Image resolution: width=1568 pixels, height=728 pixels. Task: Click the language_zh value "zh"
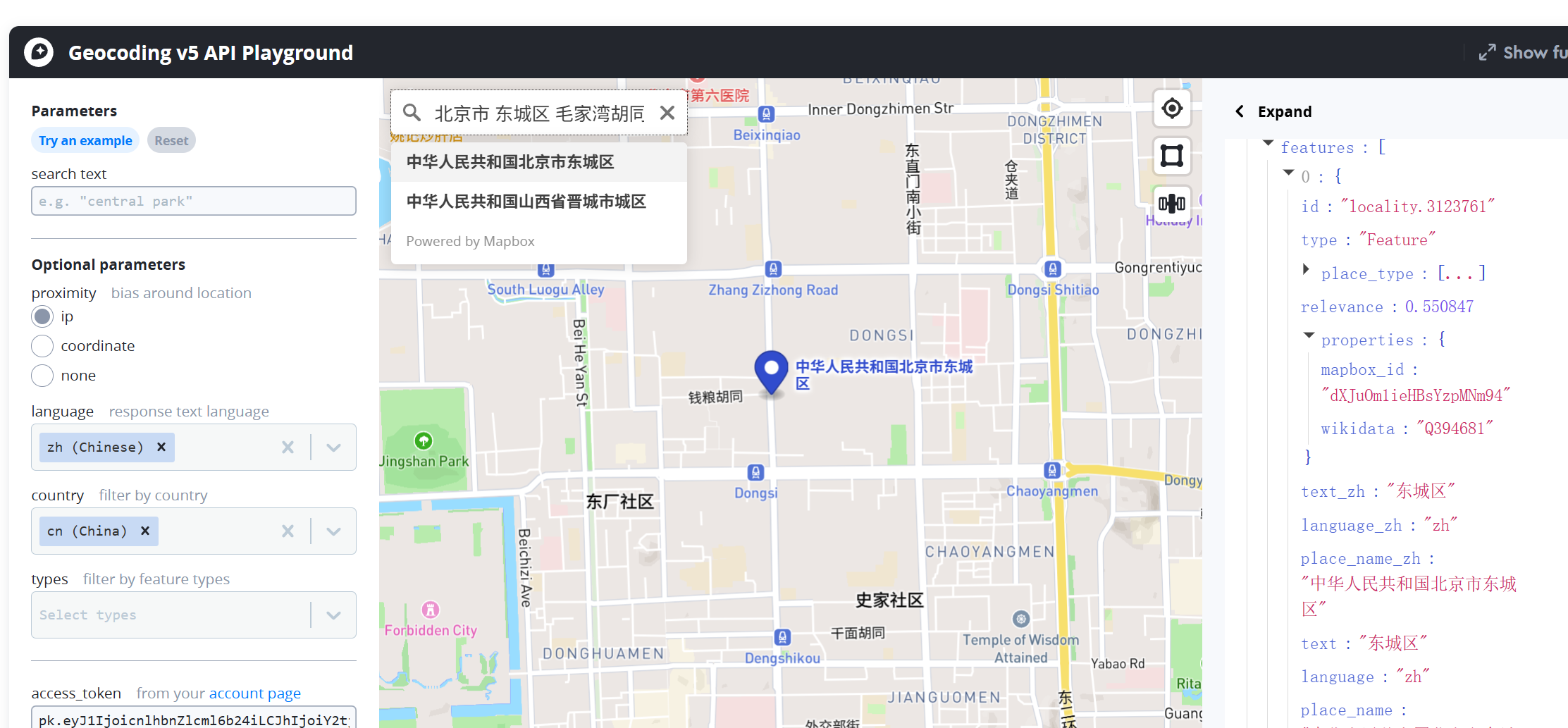pyautogui.click(x=1440, y=525)
